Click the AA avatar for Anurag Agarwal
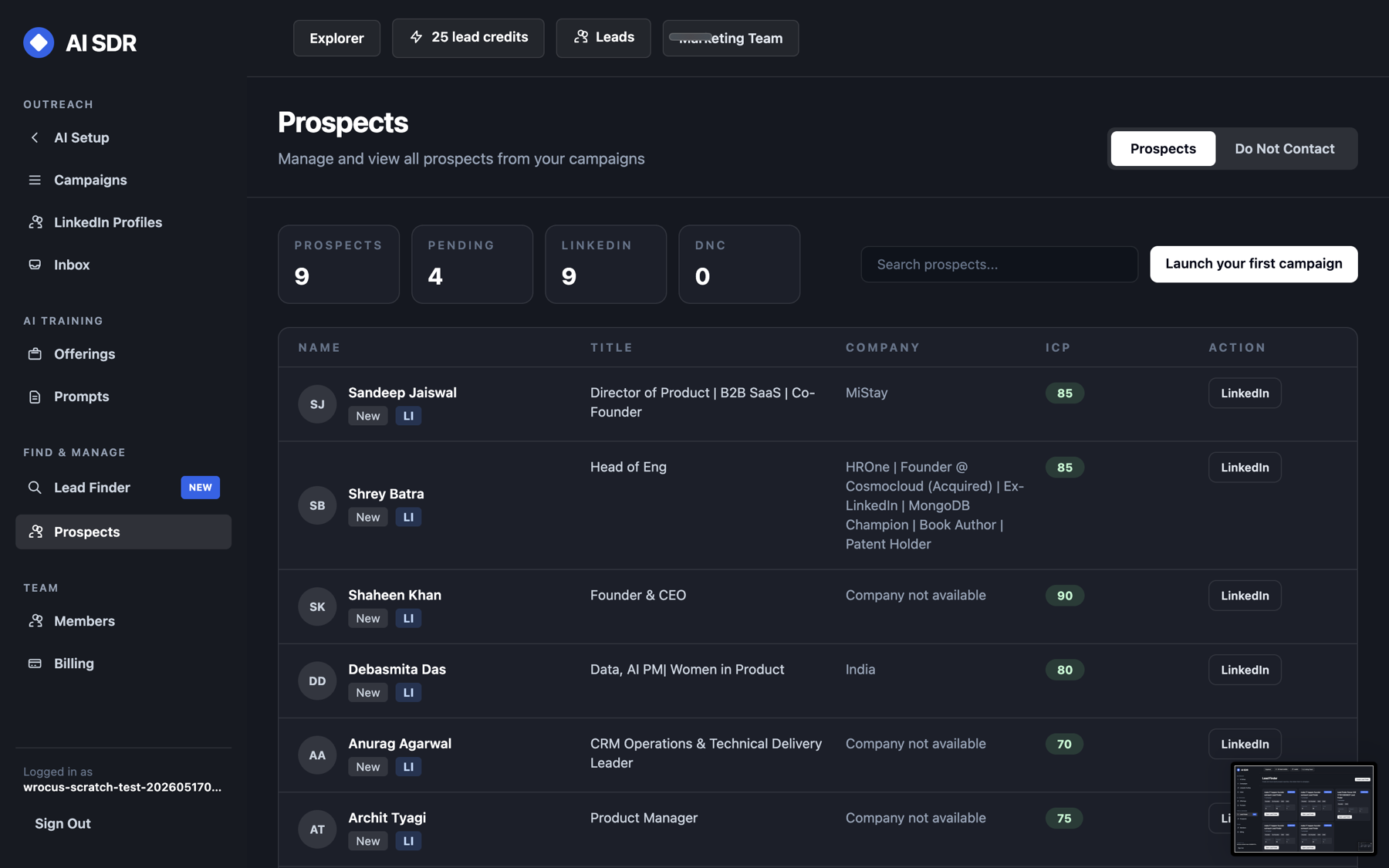Screen dimensions: 1389x868 (317, 755)
